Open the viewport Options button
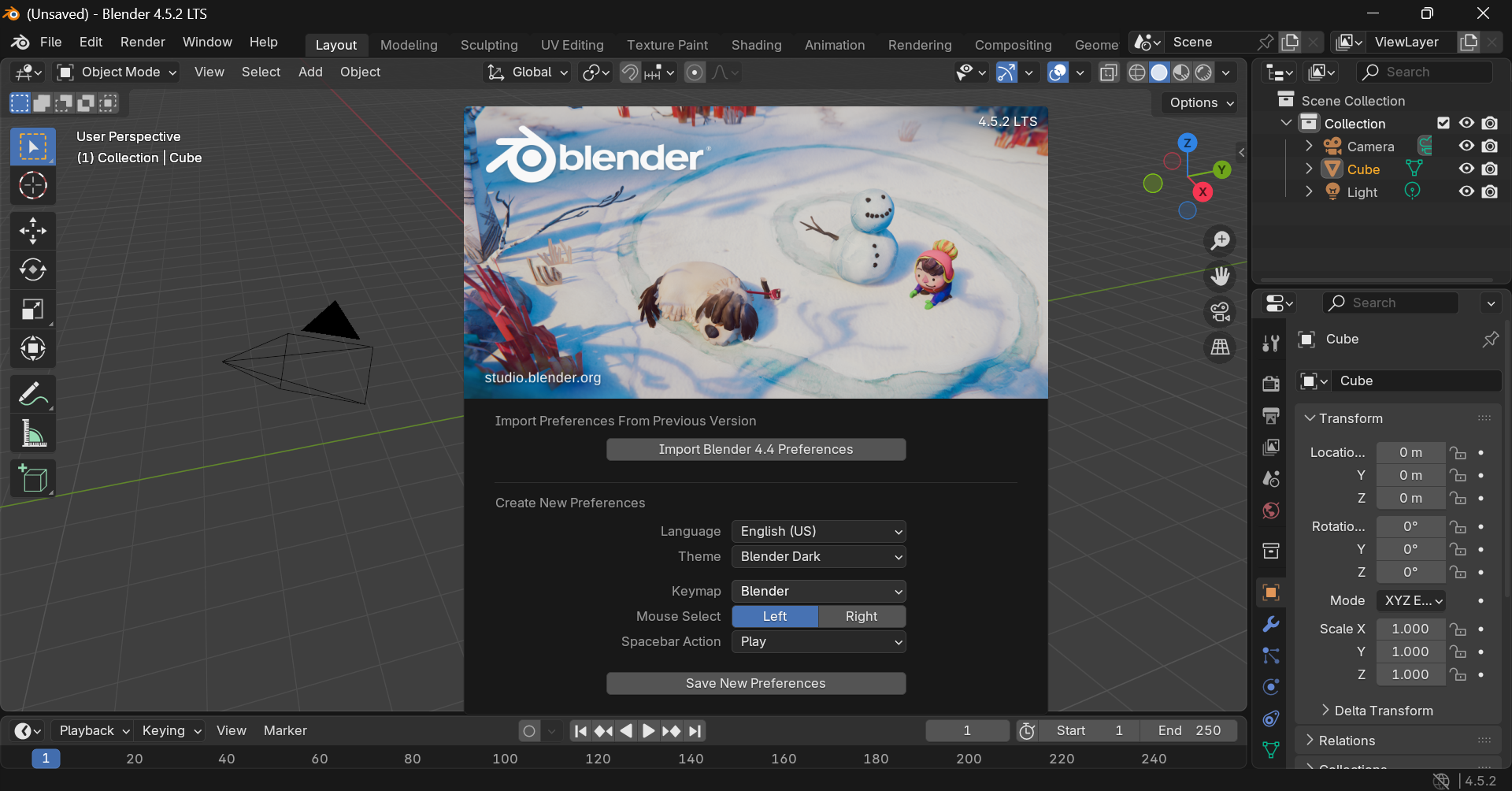This screenshot has height=791, width=1512. click(x=1199, y=102)
